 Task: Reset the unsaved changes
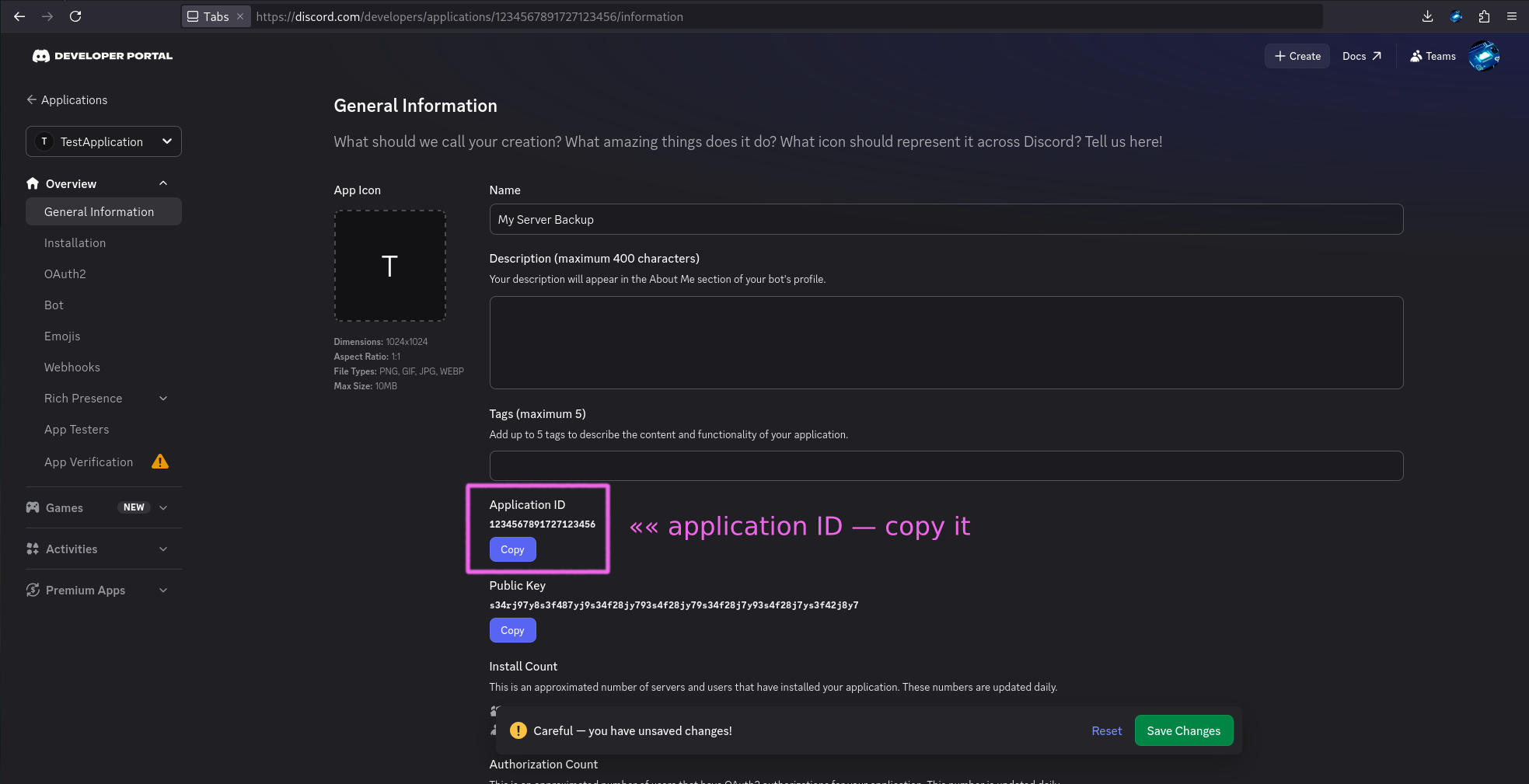[1107, 730]
